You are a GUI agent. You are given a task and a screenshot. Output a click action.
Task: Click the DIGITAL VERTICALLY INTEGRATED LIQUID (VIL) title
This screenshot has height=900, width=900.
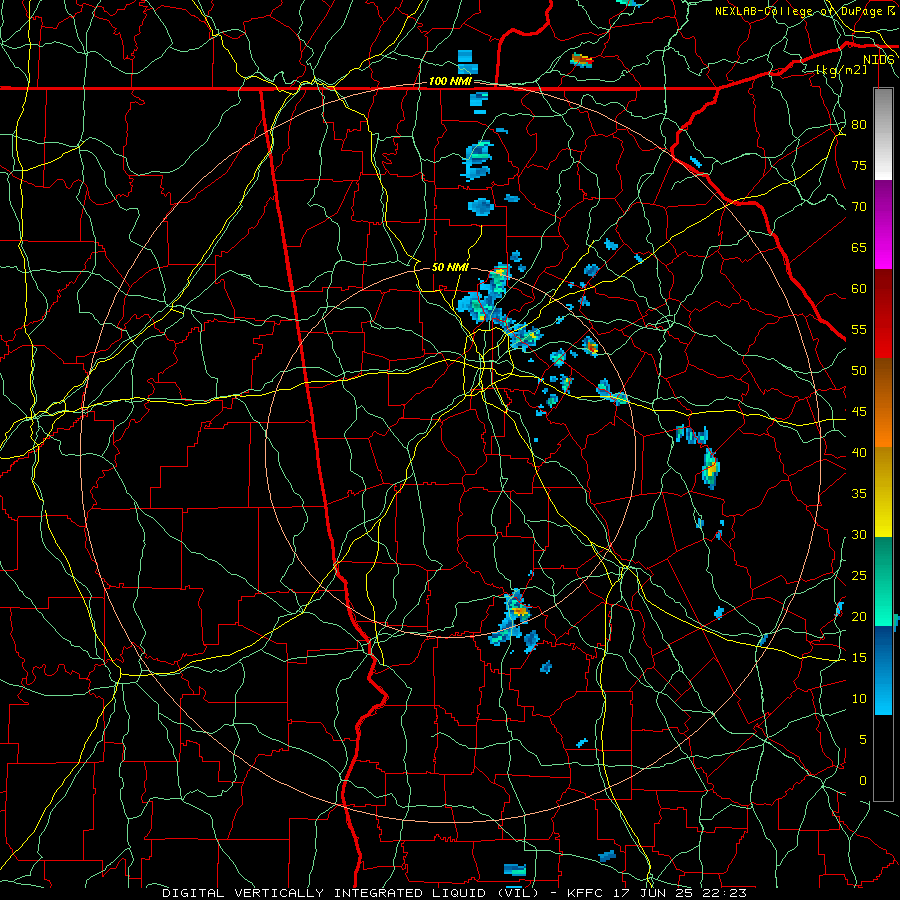click(350, 893)
